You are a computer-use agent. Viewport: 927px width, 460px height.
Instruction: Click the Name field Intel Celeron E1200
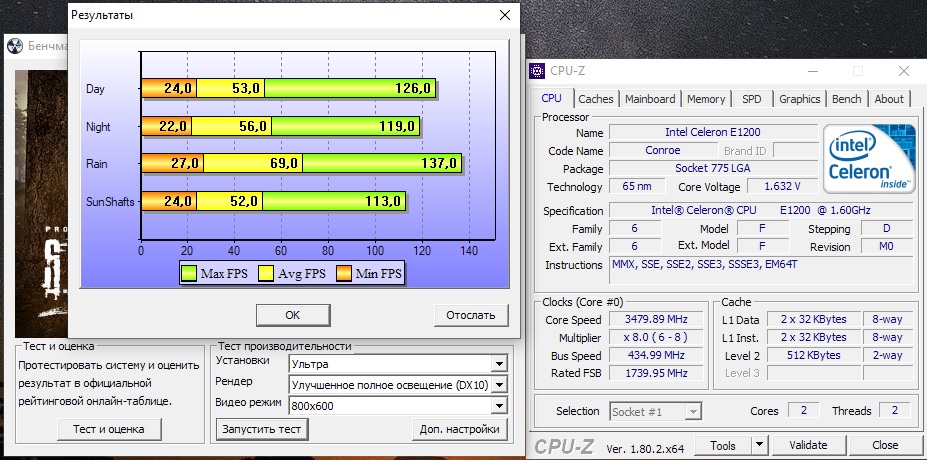713,132
